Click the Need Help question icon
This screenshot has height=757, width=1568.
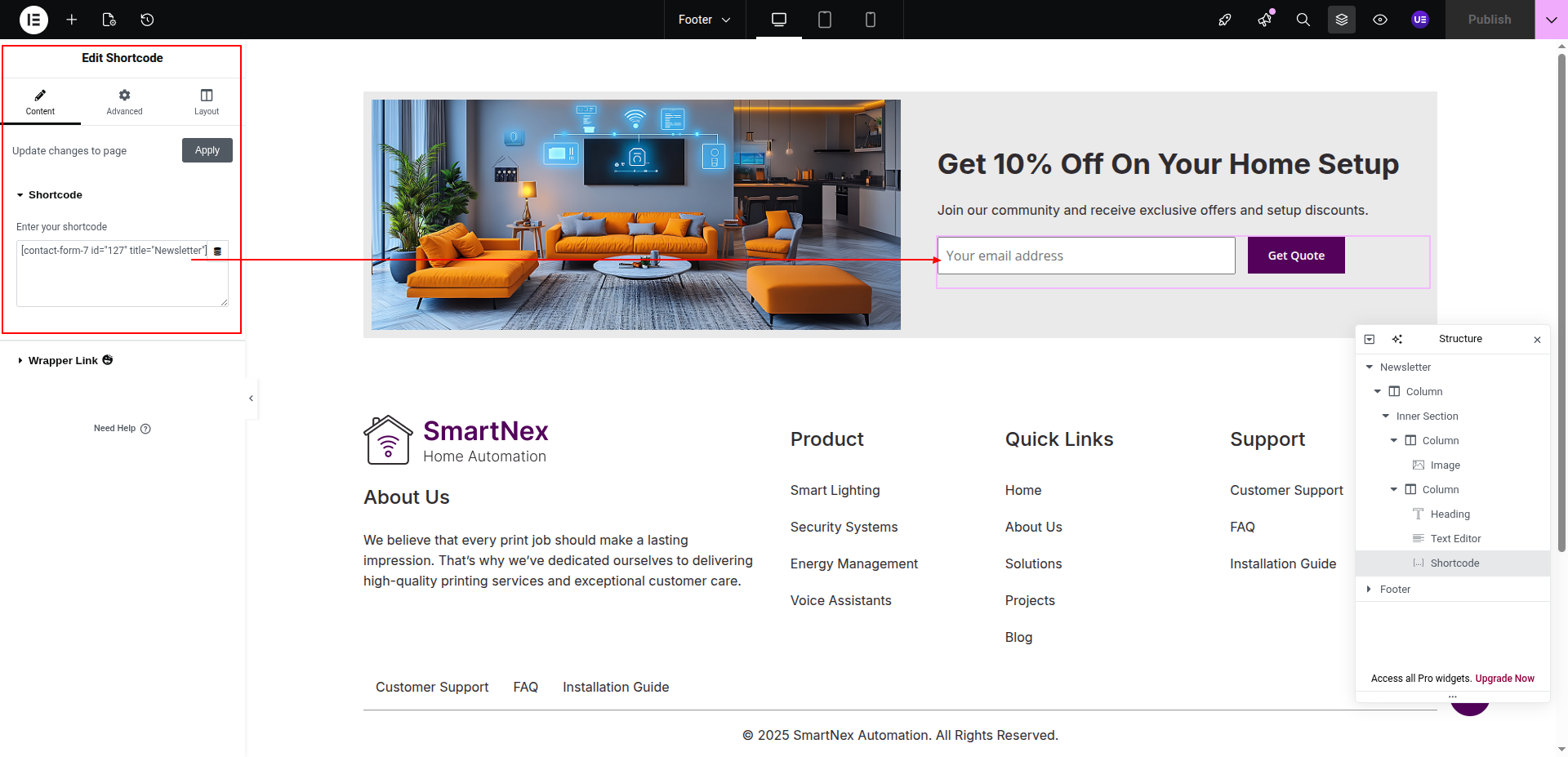145,429
